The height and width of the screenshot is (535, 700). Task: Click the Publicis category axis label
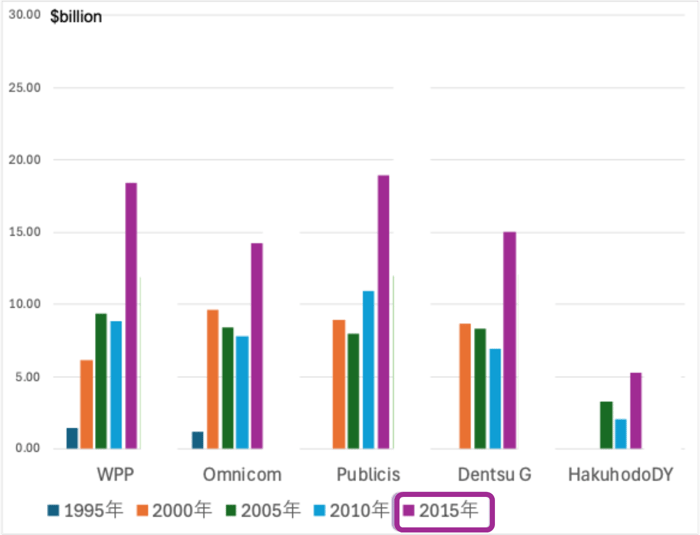[368, 474]
